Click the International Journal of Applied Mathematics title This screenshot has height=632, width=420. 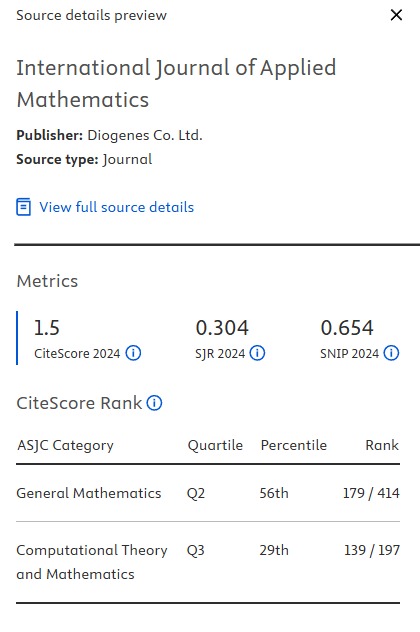(176, 83)
